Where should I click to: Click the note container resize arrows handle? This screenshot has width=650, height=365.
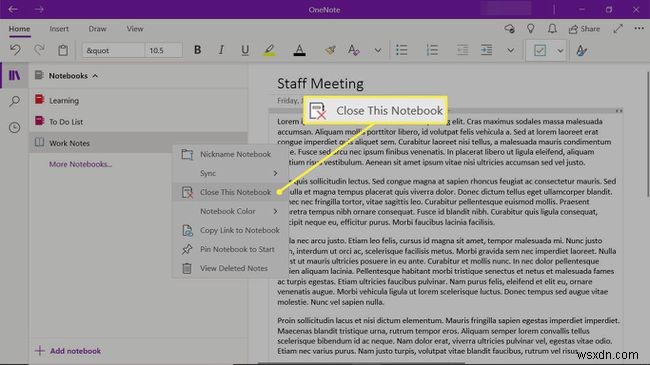pos(618,111)
